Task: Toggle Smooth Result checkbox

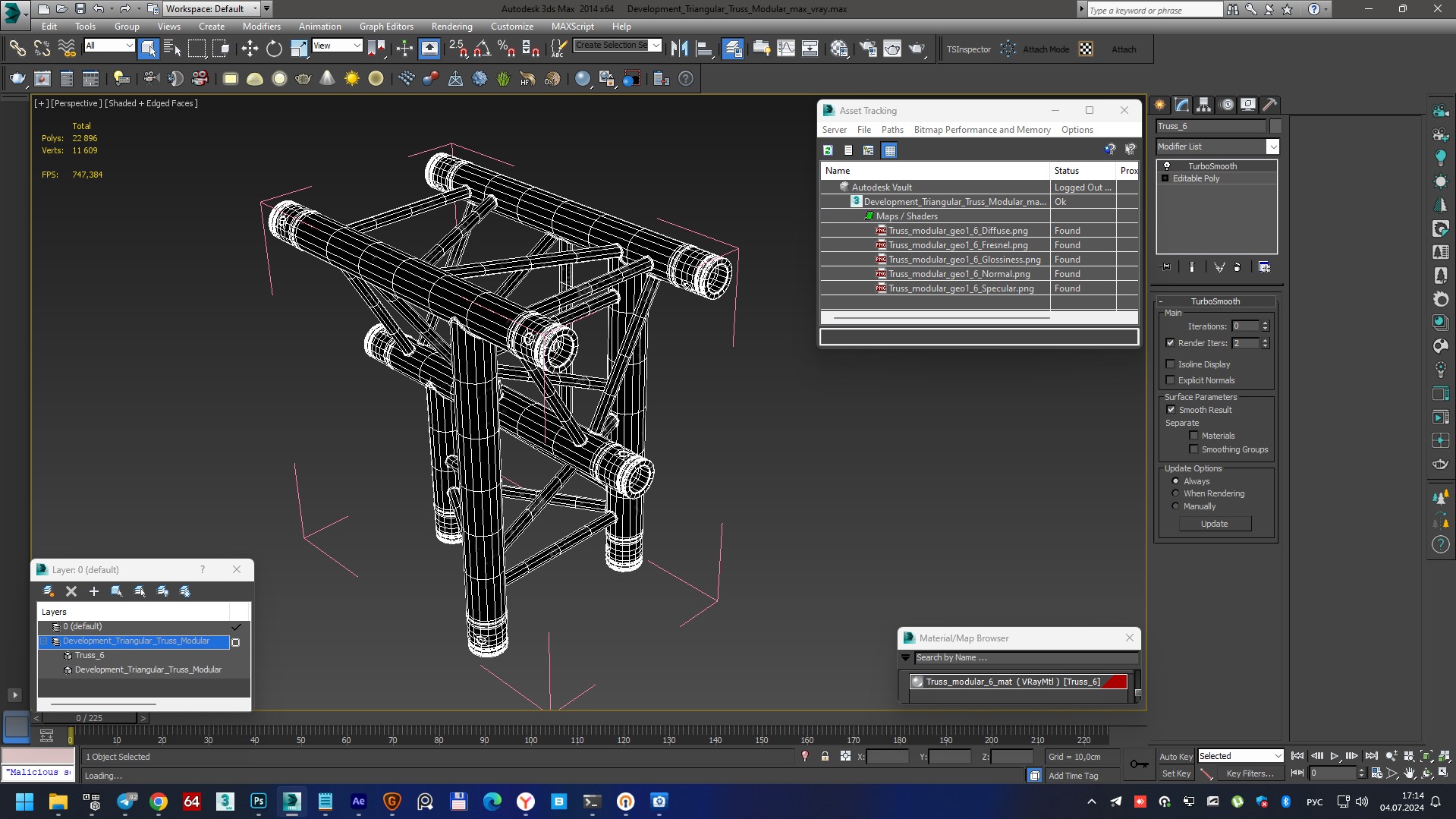Action: point(1171,410)
